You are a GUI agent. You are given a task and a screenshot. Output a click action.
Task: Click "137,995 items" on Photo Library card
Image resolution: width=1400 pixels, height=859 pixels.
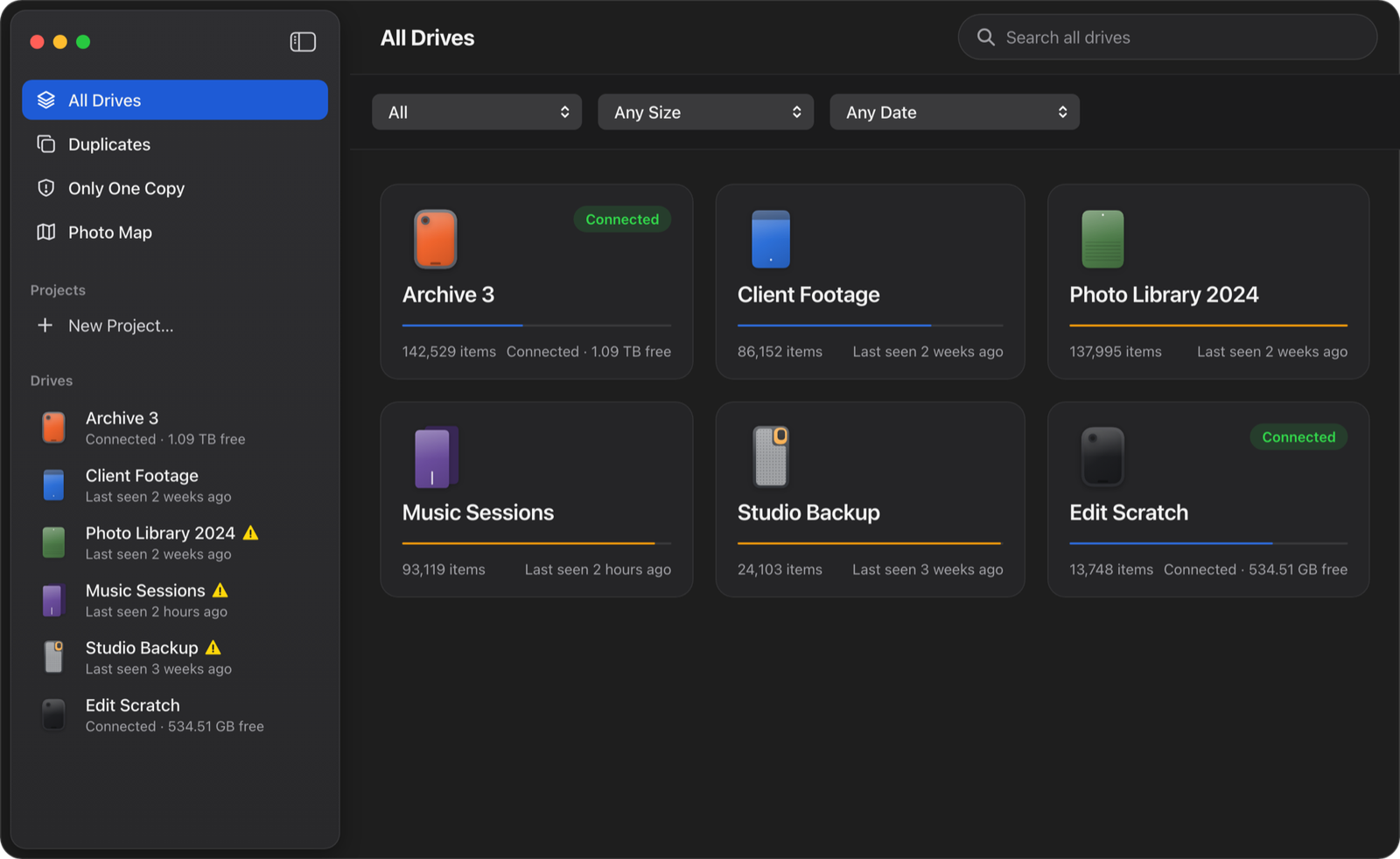(1116, 352)
